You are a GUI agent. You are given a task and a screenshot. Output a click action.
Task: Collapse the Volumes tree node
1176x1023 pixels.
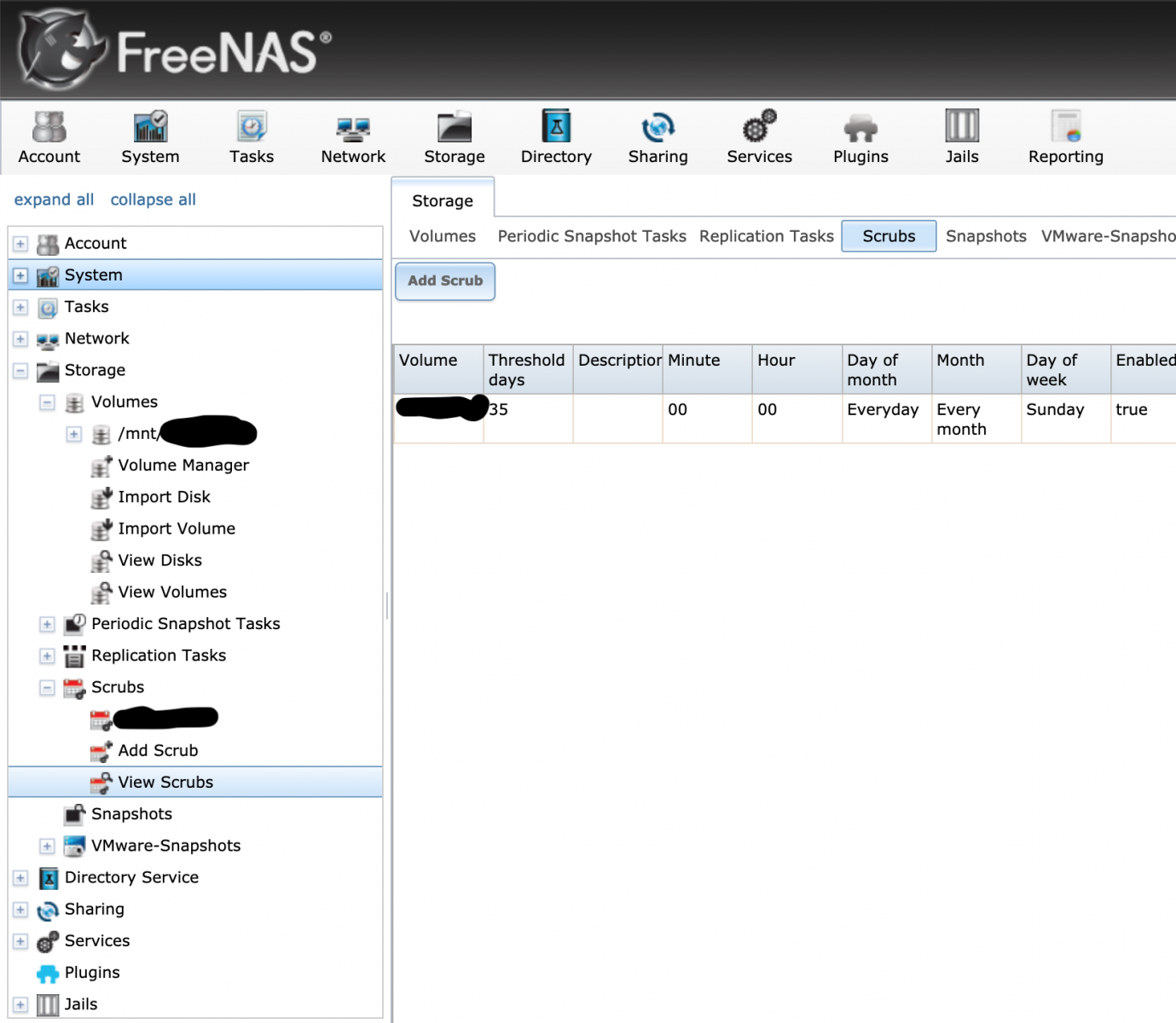(x=47, y=402)
